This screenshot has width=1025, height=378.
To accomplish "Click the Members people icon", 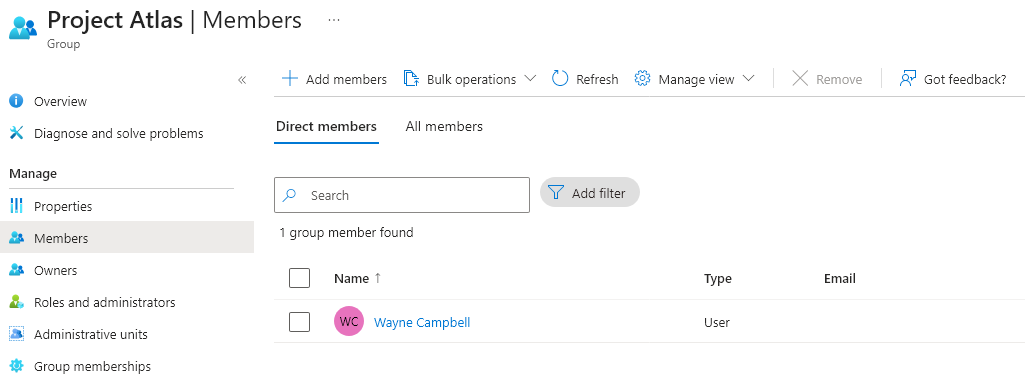I will pos(16,238).
